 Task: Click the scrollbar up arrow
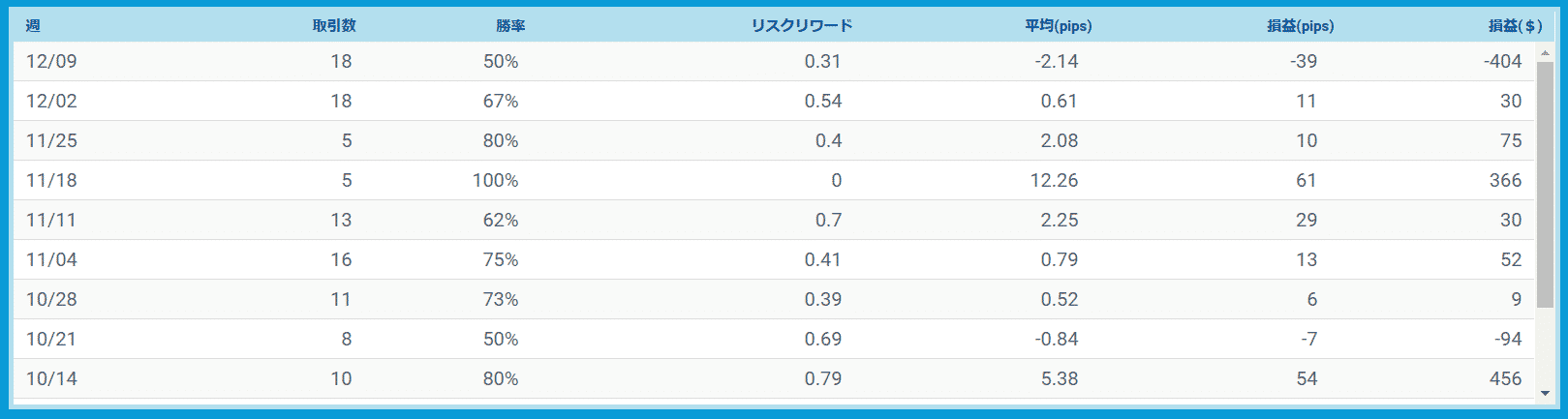click(x=1546, y=53)
